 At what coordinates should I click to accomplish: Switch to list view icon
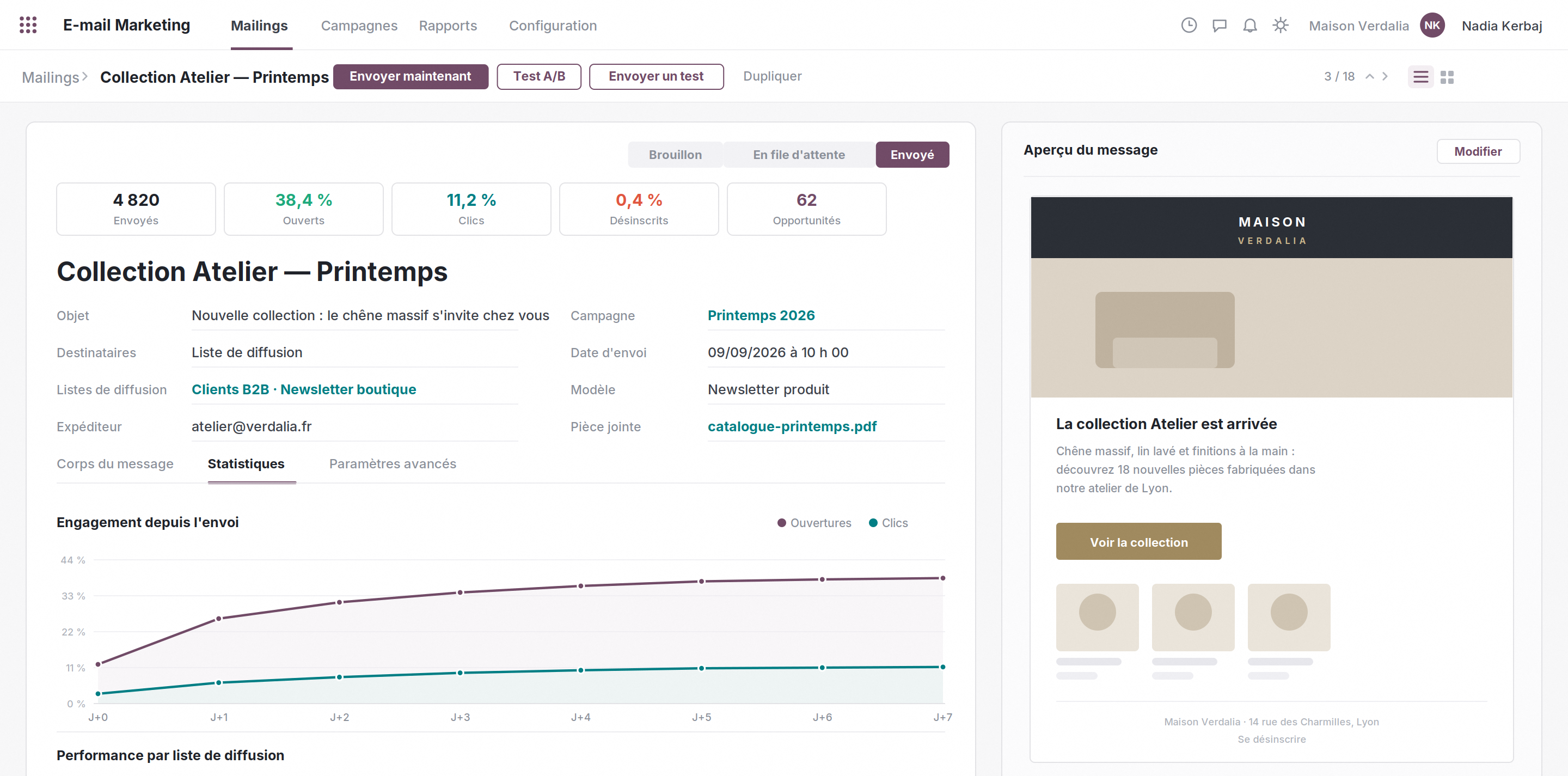pyautogui.click(x=1420, y=77)
